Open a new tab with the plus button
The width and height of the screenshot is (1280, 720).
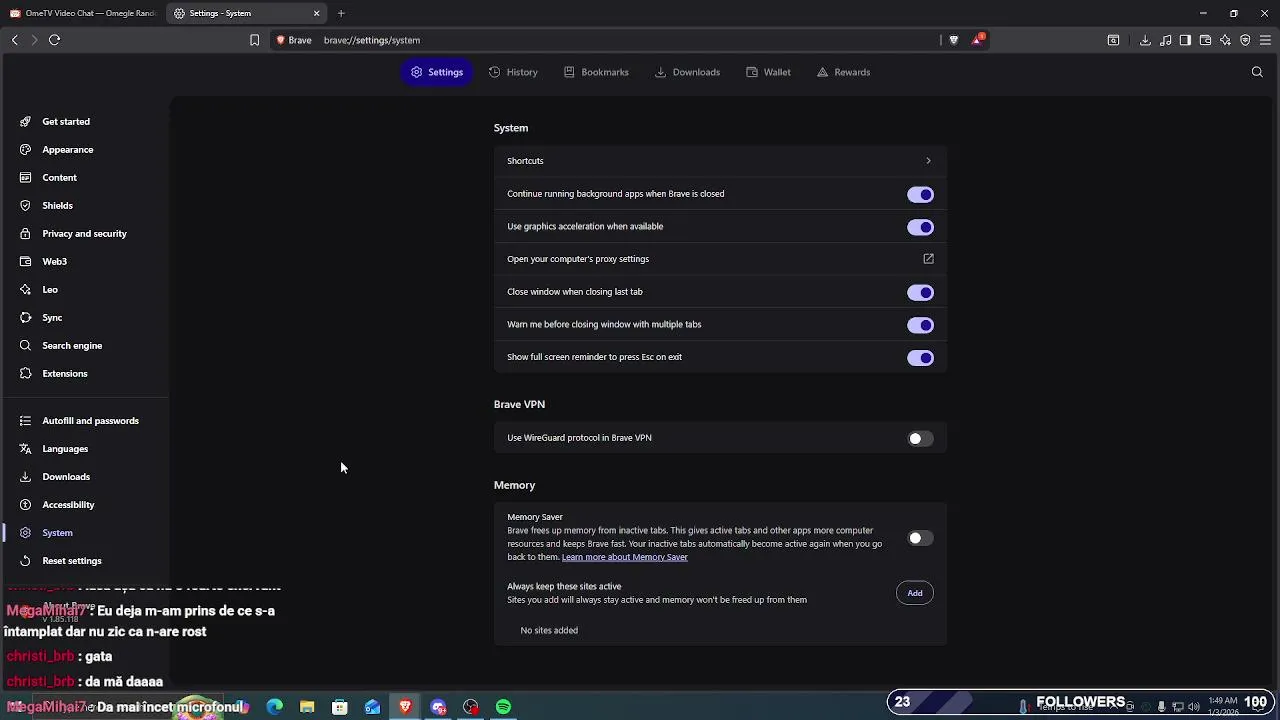click(341, 13)
